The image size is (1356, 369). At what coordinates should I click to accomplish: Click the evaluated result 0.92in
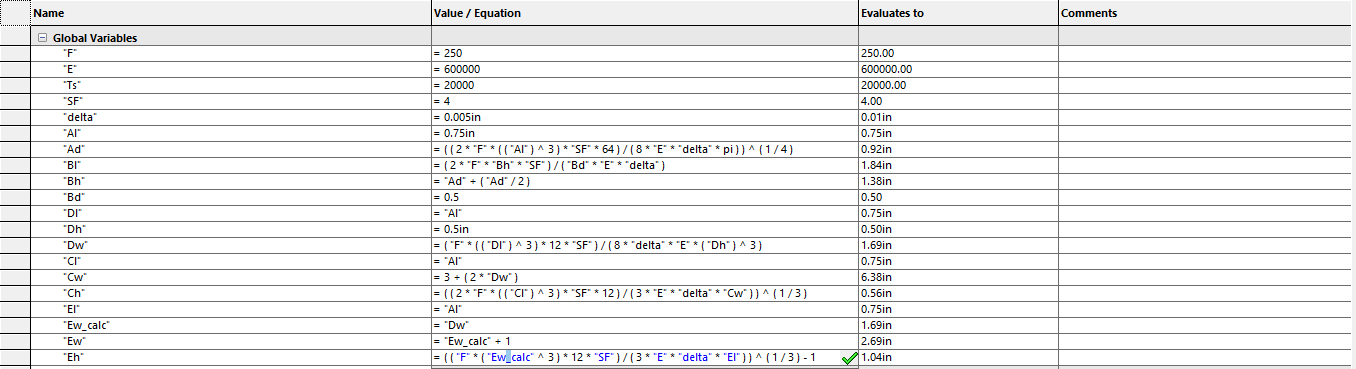click(x=958, y=149)
